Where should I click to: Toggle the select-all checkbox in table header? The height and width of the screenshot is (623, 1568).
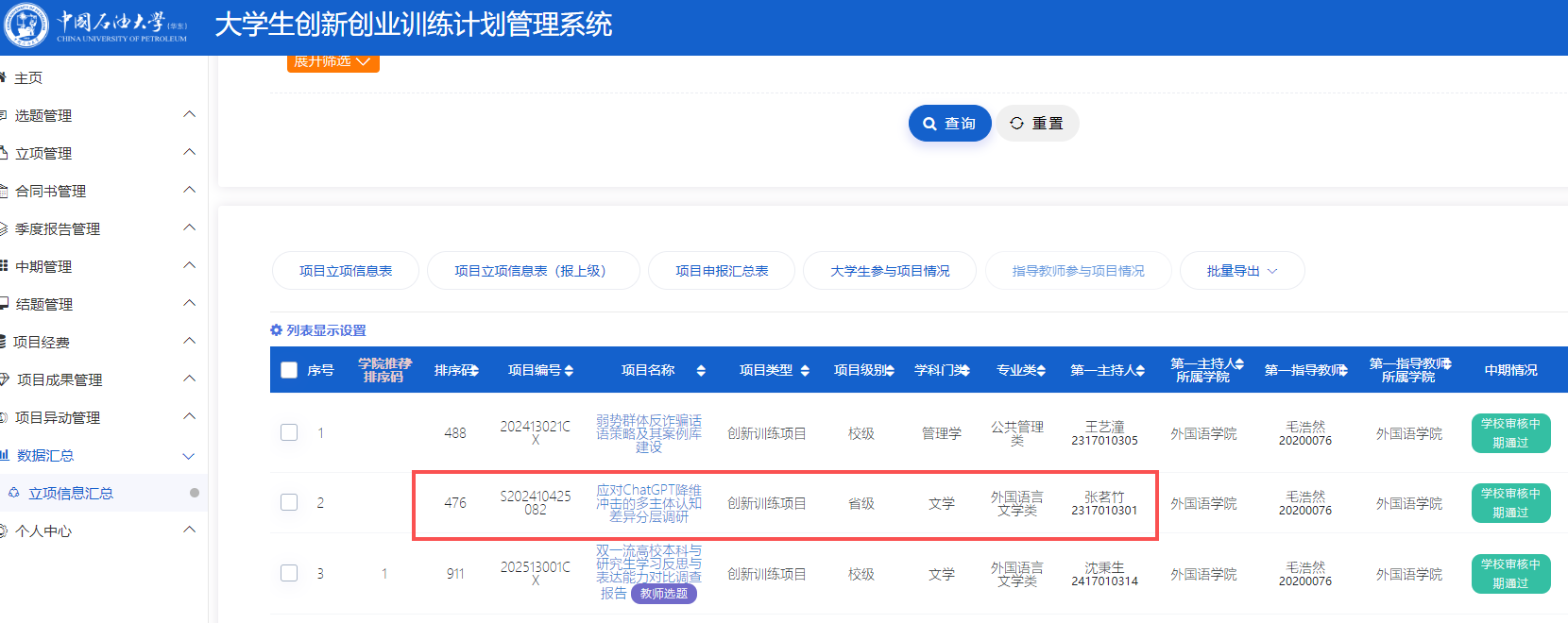[x=289, y=370]
